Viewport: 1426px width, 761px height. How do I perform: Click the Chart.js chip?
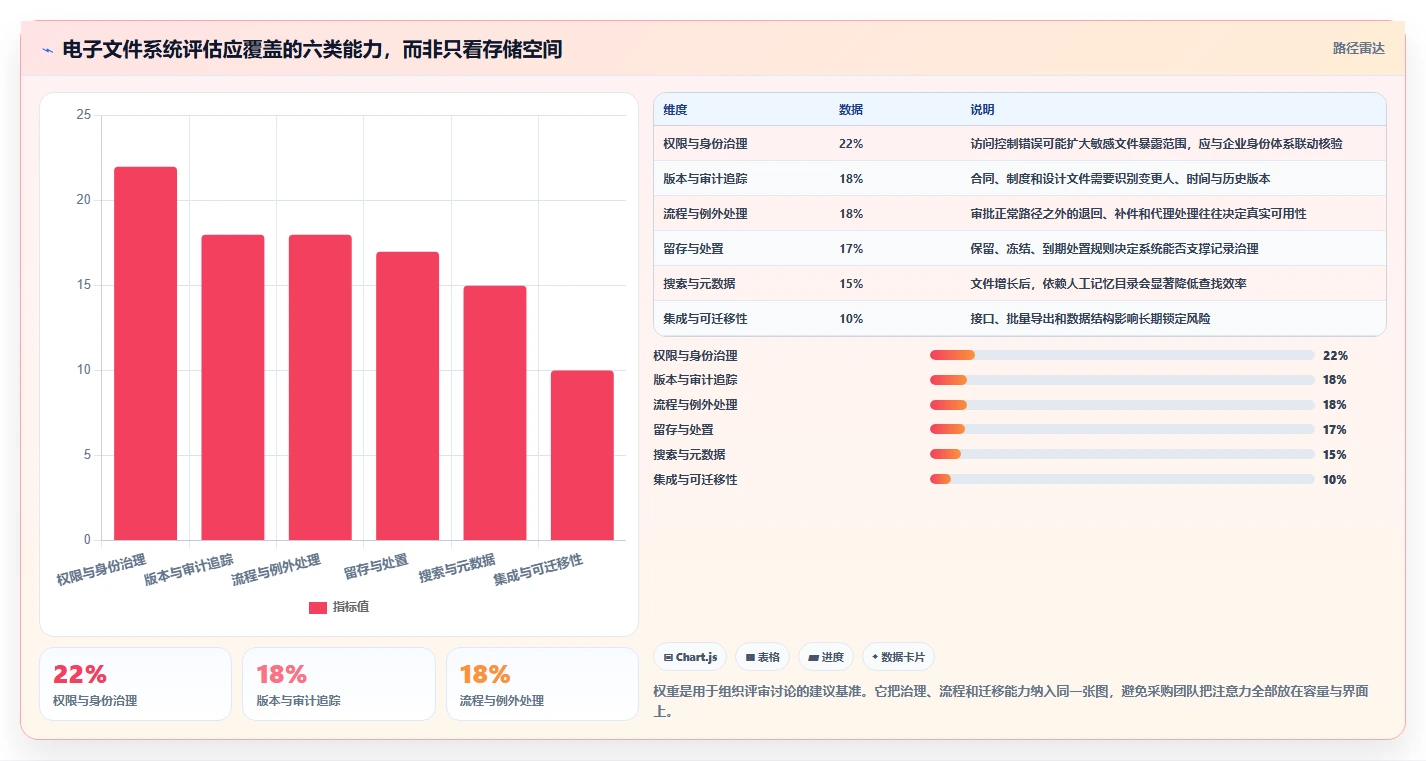[690, 657]
